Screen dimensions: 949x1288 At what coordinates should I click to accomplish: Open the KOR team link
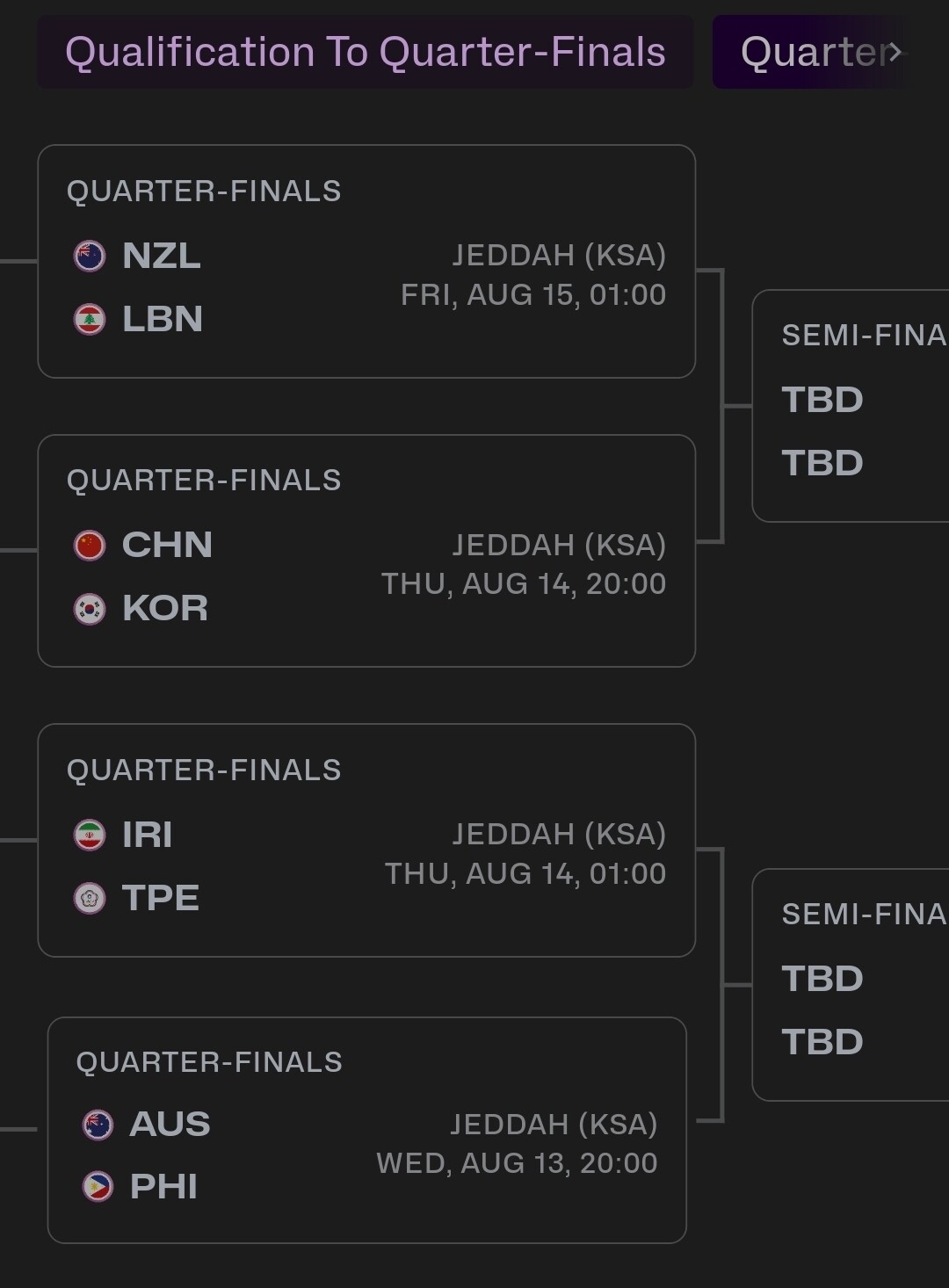pyautogui.click(x=165, y=608)
